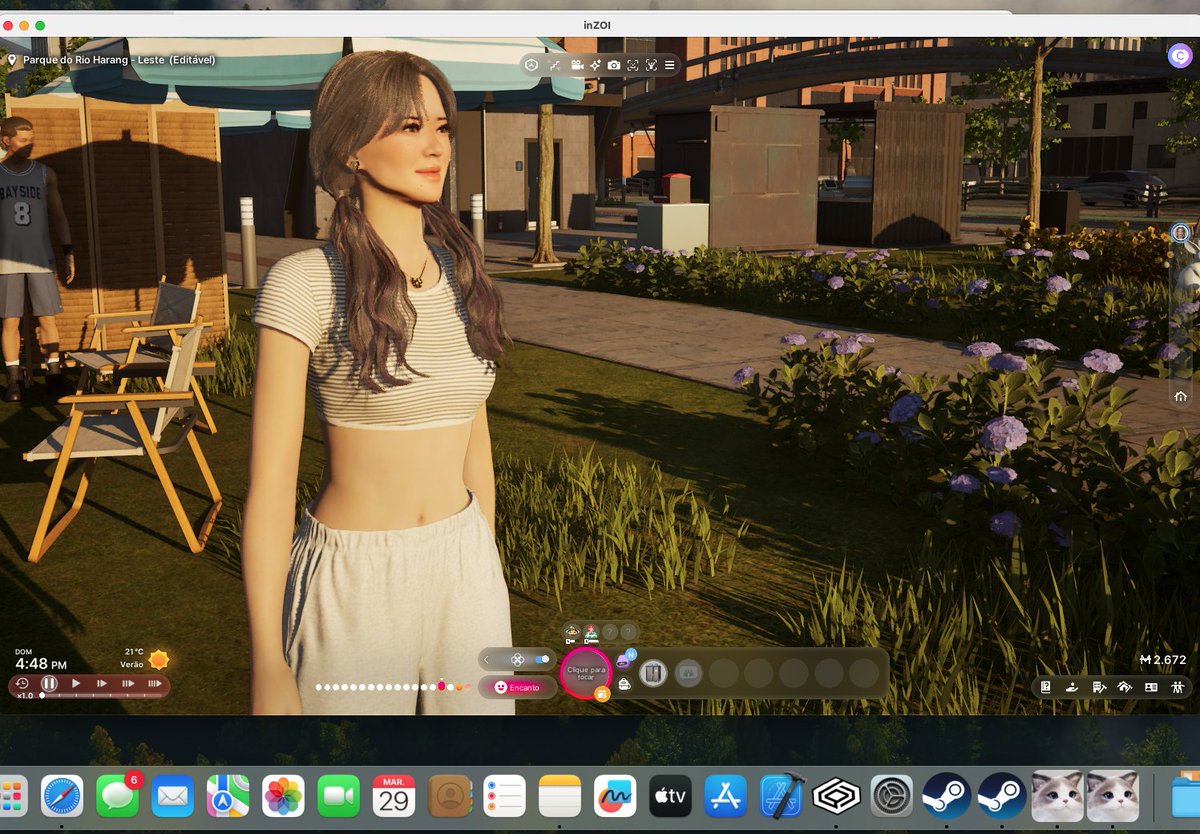Click the white bag icon below hat

624,685
